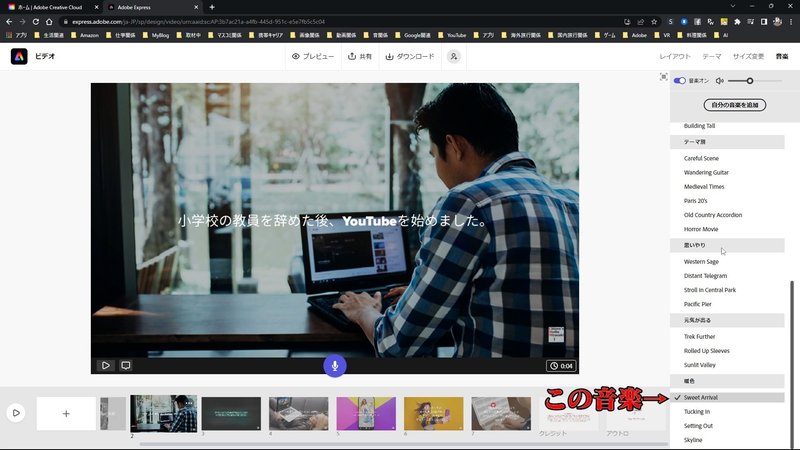
Task: Click the Adobe Express logo icon
Action: pos(19,56)
